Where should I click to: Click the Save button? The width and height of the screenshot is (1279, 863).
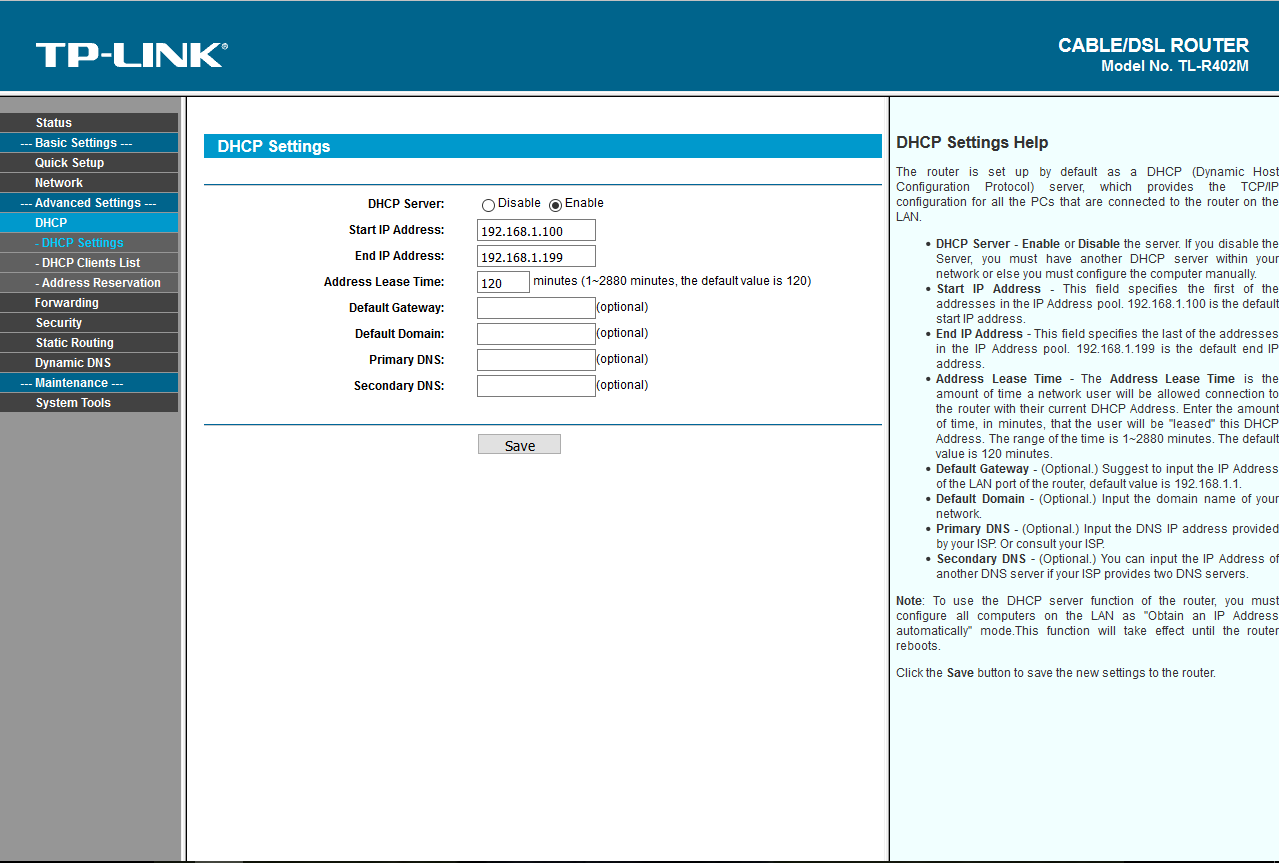519,445
